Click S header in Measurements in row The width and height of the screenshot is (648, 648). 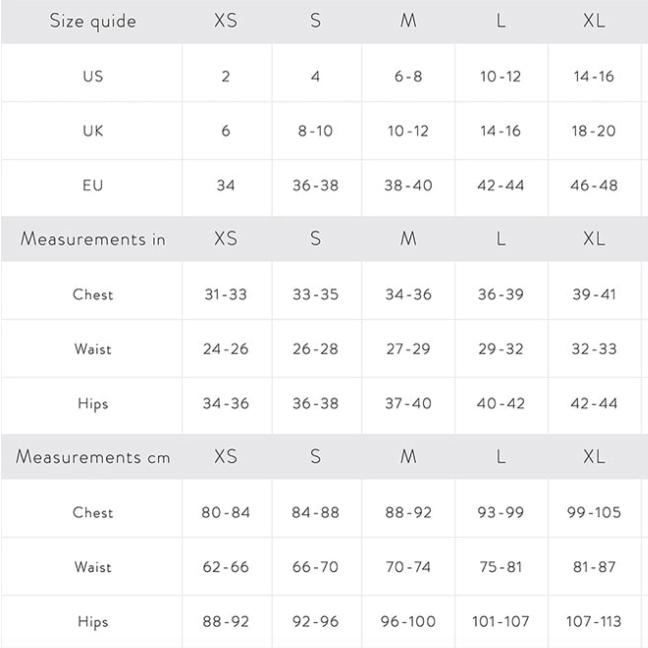tap(316, 240)
